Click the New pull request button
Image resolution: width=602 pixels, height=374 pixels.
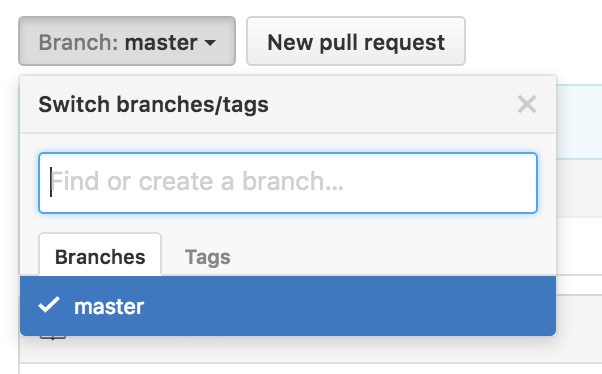356,41
